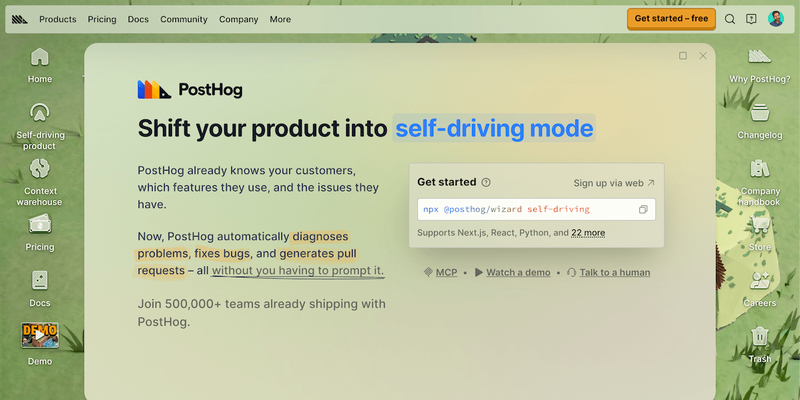Open the Community menu
This screenshot has height=400, width=800.
[x=184, y=19]
